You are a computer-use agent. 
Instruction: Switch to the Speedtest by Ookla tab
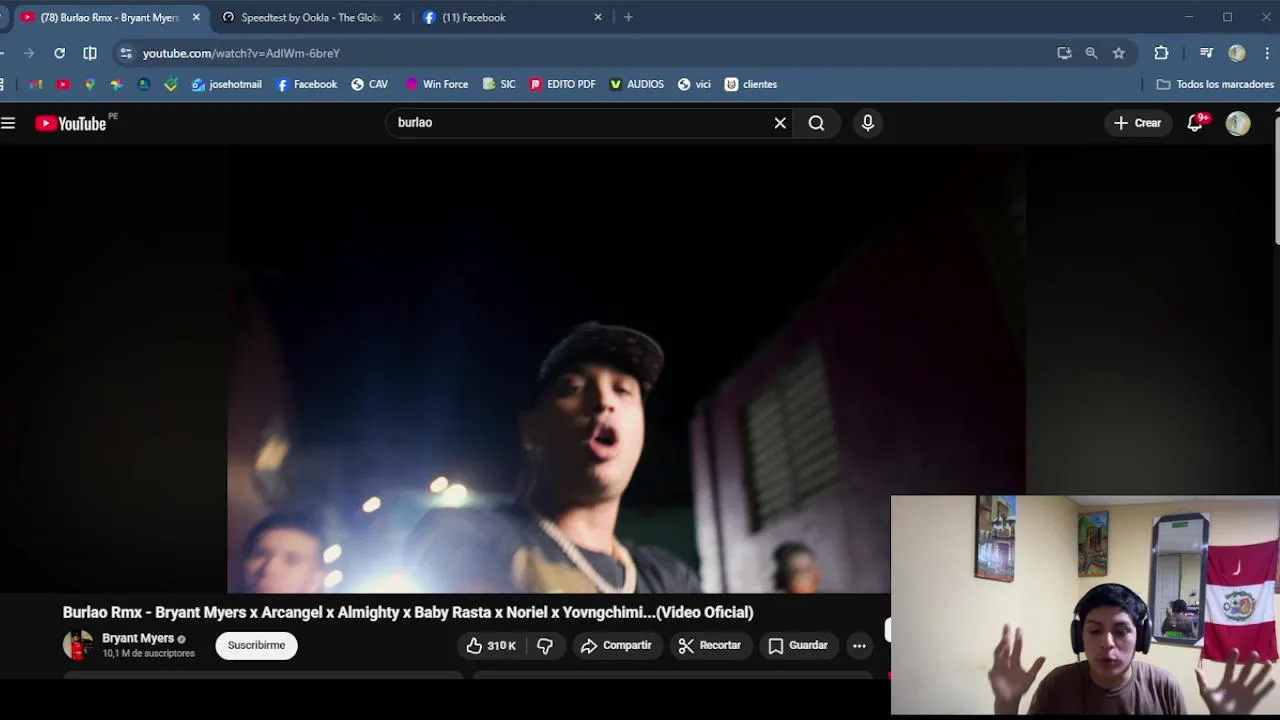[x=310, y=17]
